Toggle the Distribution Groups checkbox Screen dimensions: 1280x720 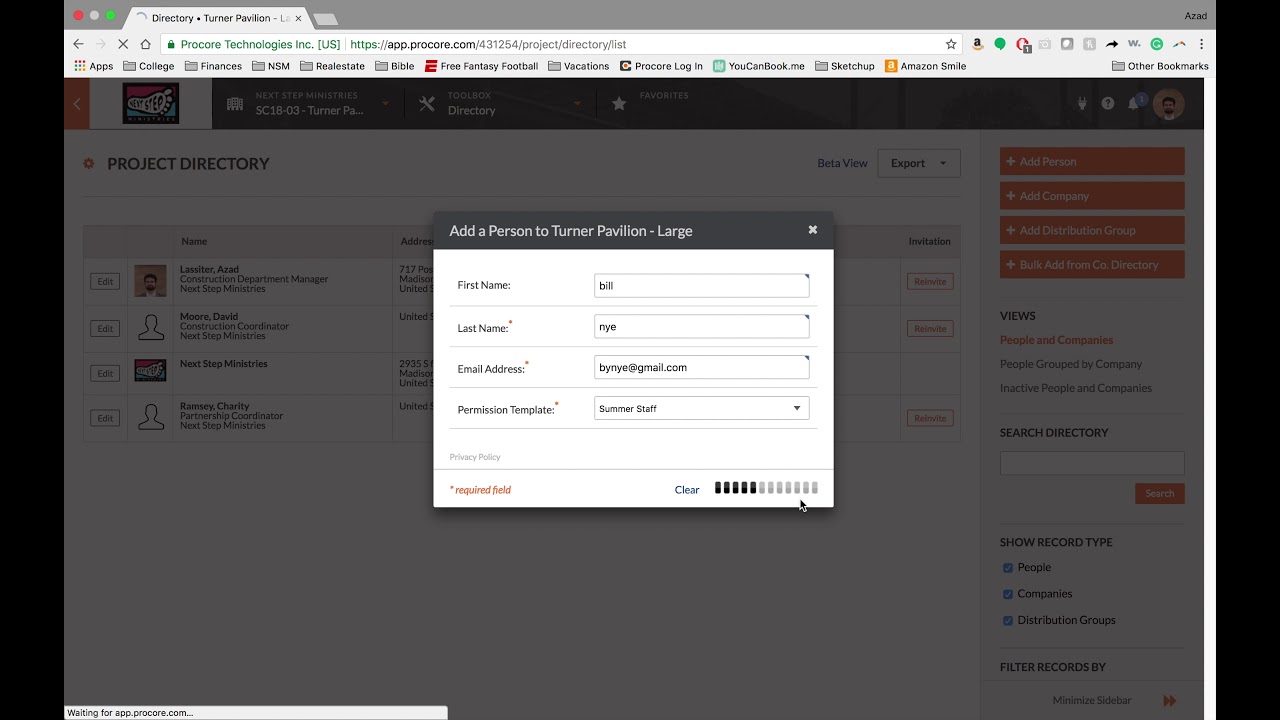[1008, 620]
